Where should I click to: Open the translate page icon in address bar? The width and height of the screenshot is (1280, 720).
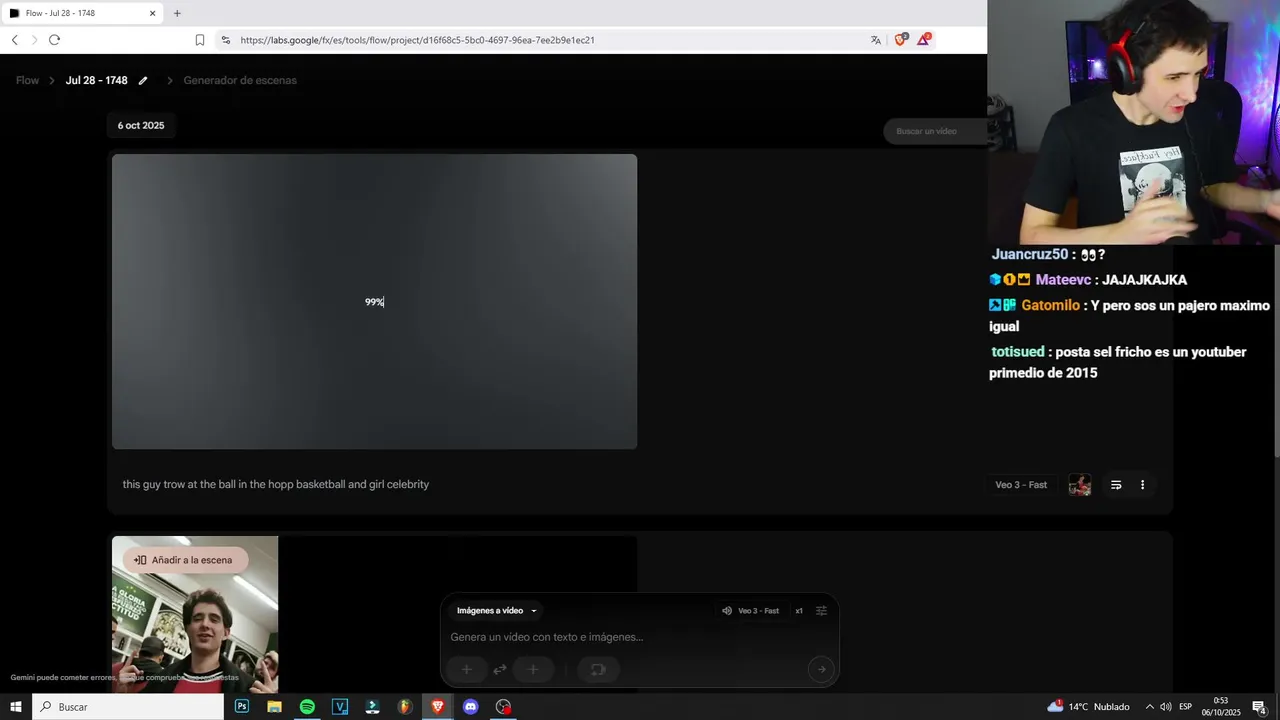(x=876, y=40)
